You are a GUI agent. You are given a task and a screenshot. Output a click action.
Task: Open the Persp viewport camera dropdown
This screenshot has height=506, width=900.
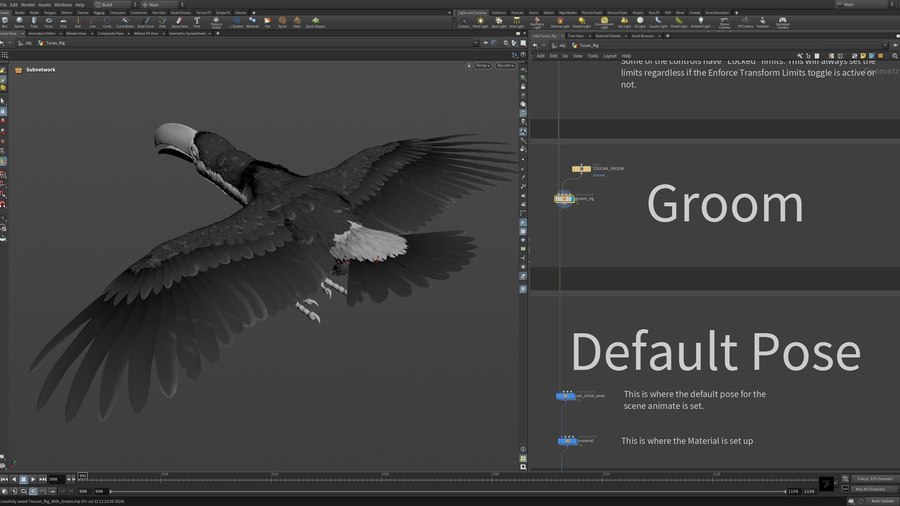pos(482,65)
